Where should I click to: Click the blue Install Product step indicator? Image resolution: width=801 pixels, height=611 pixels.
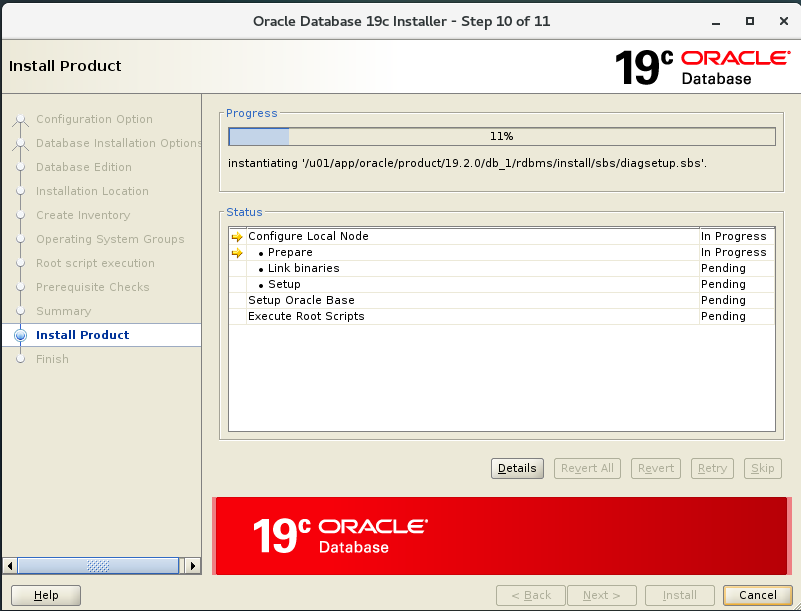tap(22, 335)
